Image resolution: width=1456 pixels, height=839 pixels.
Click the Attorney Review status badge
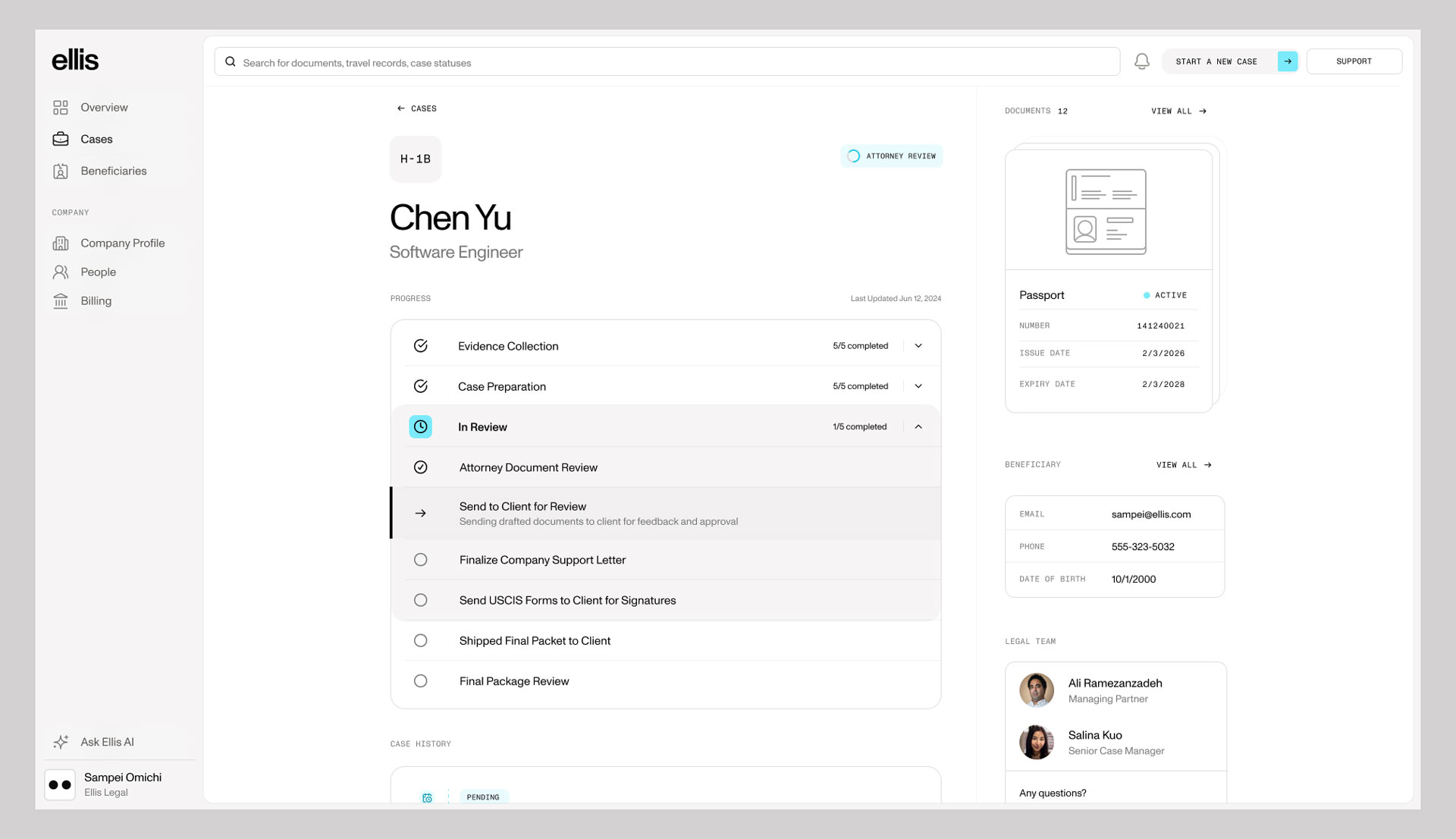click(x=892, y=156)
